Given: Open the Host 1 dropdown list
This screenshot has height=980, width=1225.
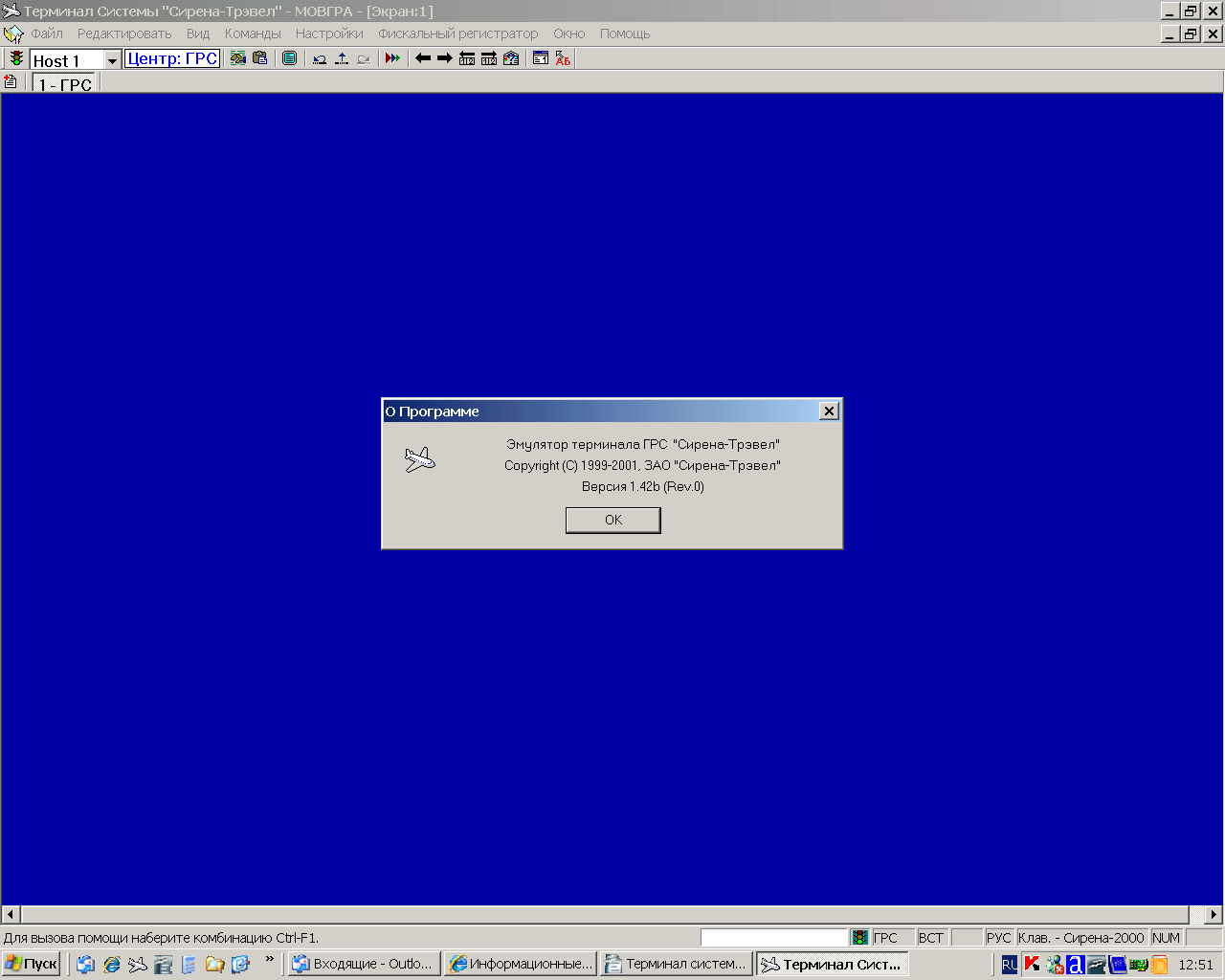Looking at the screenshot, I should coord(112,60).
